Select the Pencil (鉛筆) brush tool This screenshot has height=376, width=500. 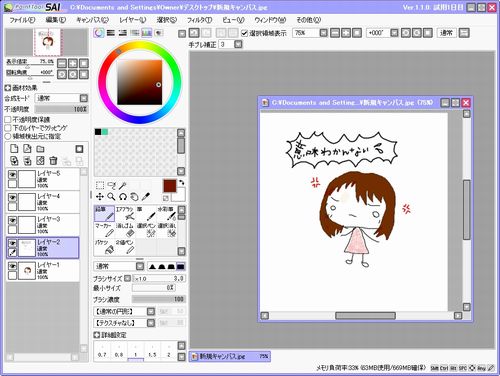click(104, 214)
